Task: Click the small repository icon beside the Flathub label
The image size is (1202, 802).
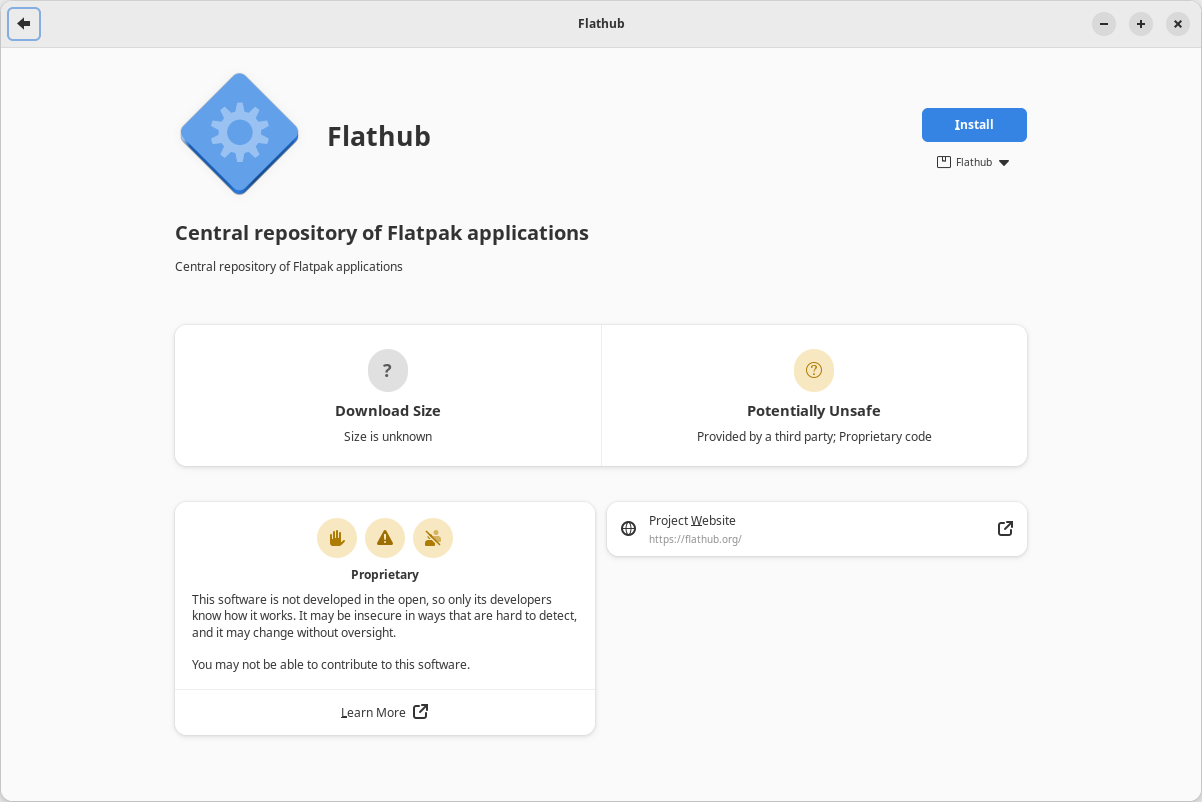Action: pyautogui.click(x=943, y=161)
